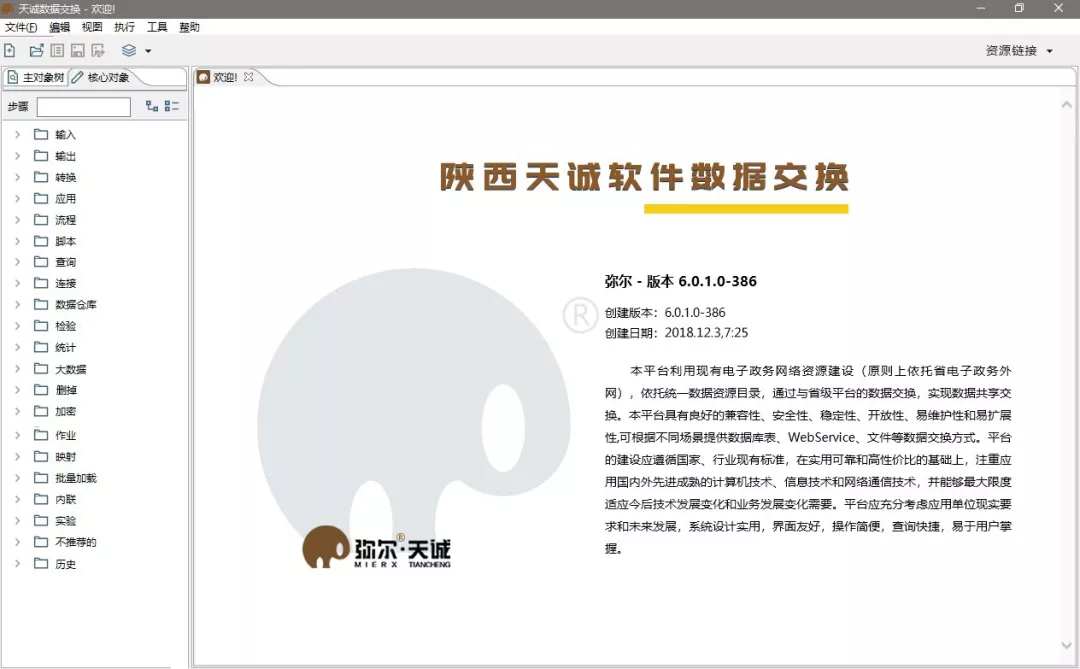Screen dimensions: 1080x669
Task: Click the 弥尔 - 版本 6.0.1.0-386 title text
Action: (x=681, y=281)
